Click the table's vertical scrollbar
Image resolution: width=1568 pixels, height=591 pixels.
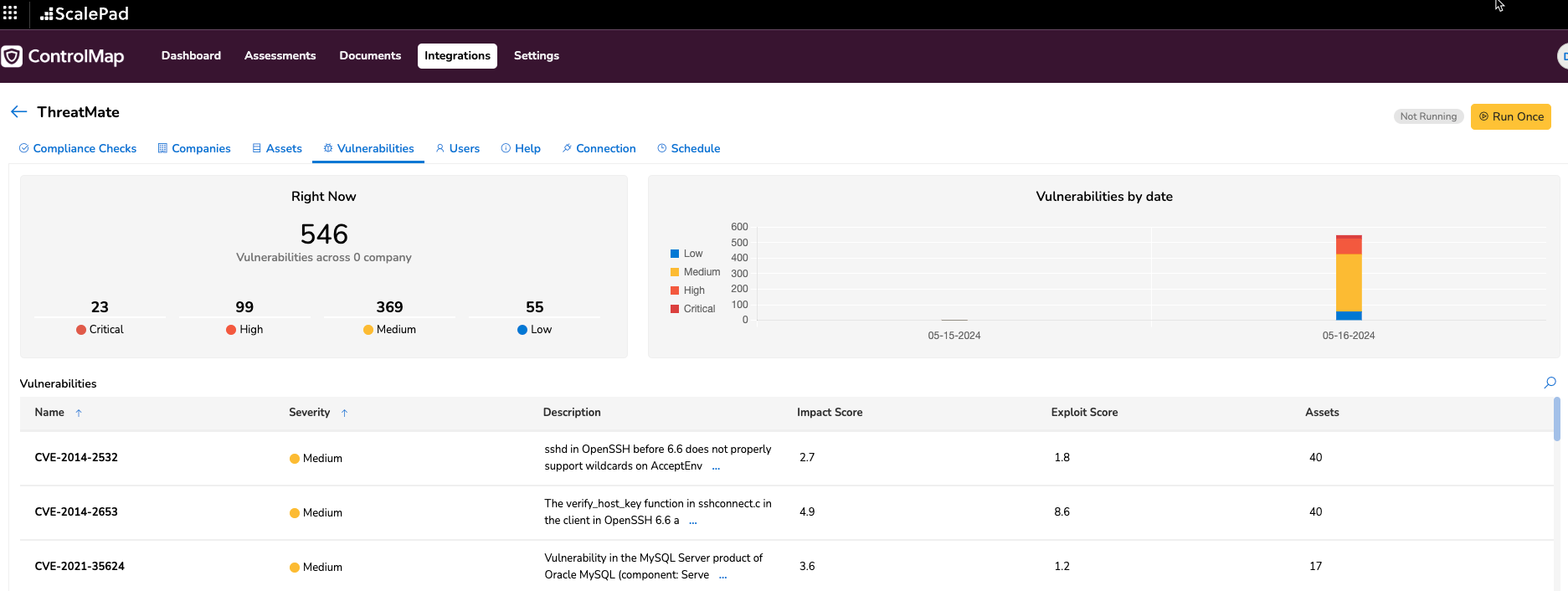coord(1556,419)
